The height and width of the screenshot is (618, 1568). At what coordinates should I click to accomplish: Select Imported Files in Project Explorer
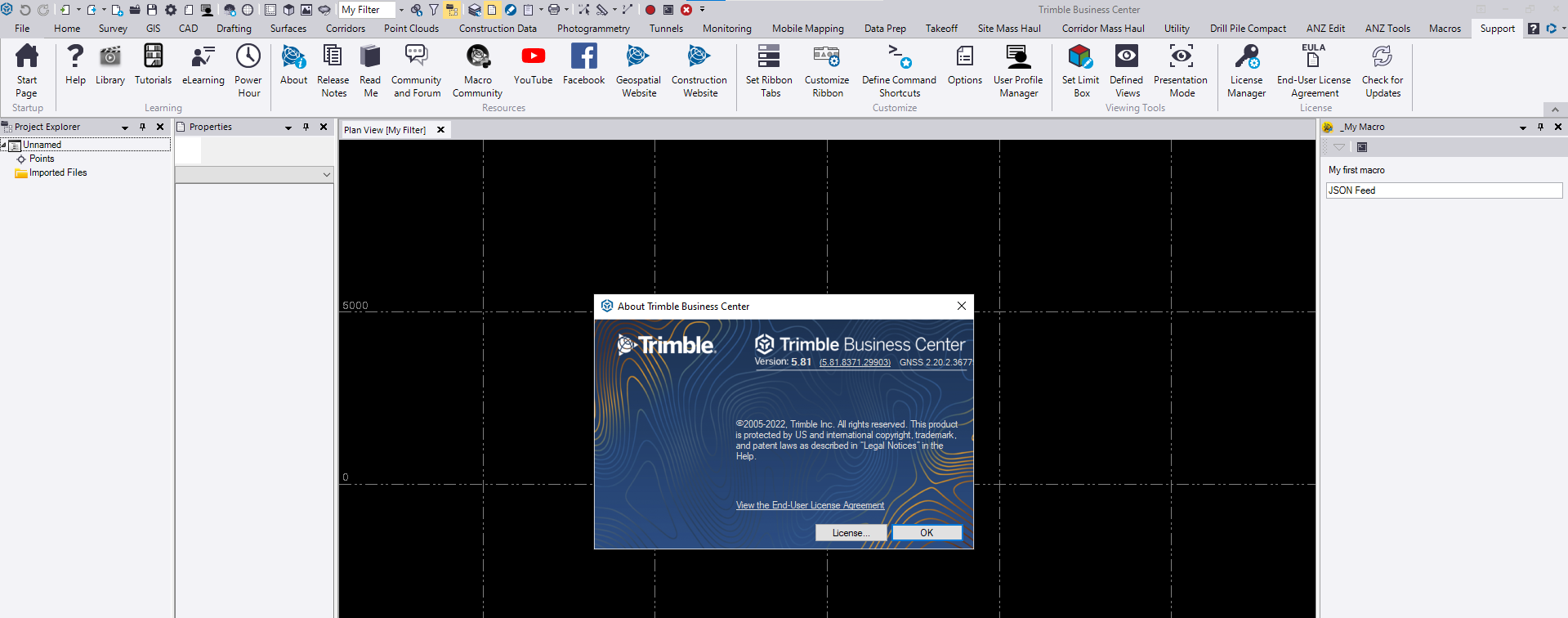coord(58,172)
